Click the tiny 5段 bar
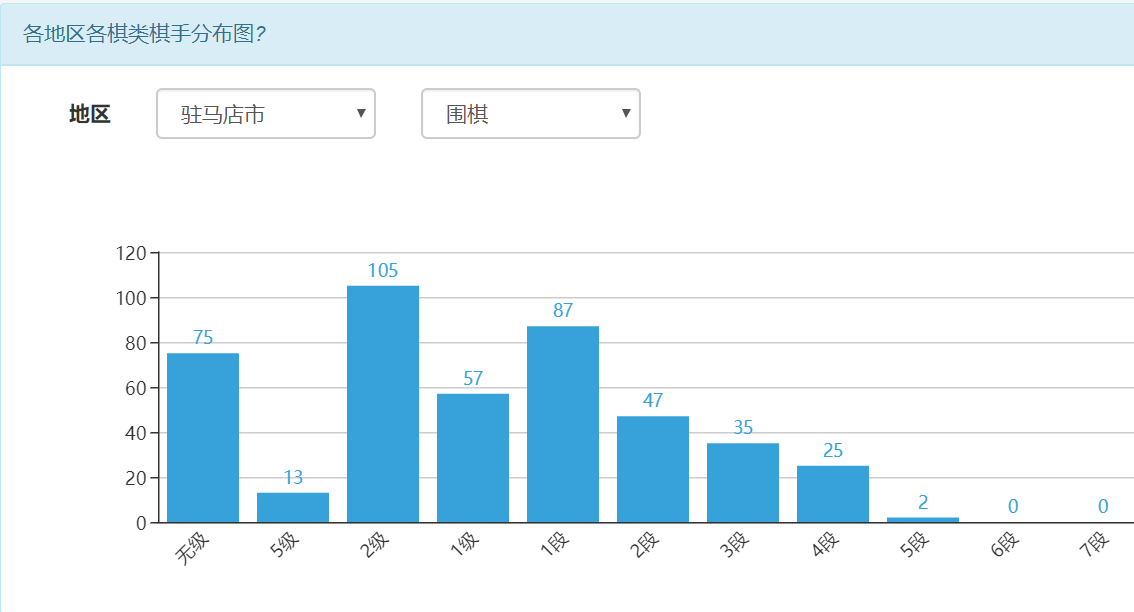Viewport: 1134px width, 612px height. point(923,520)
